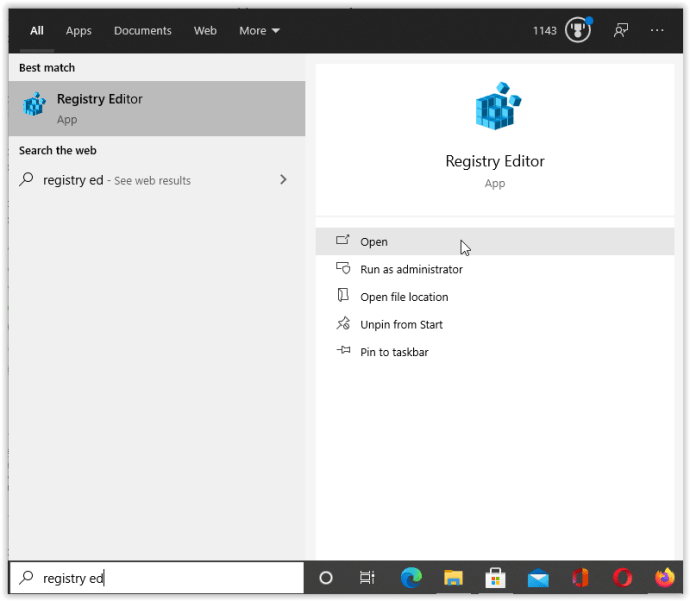Screen dimensions: 690x601
Task: Expand the More dropdown
Action: (259, 31)
